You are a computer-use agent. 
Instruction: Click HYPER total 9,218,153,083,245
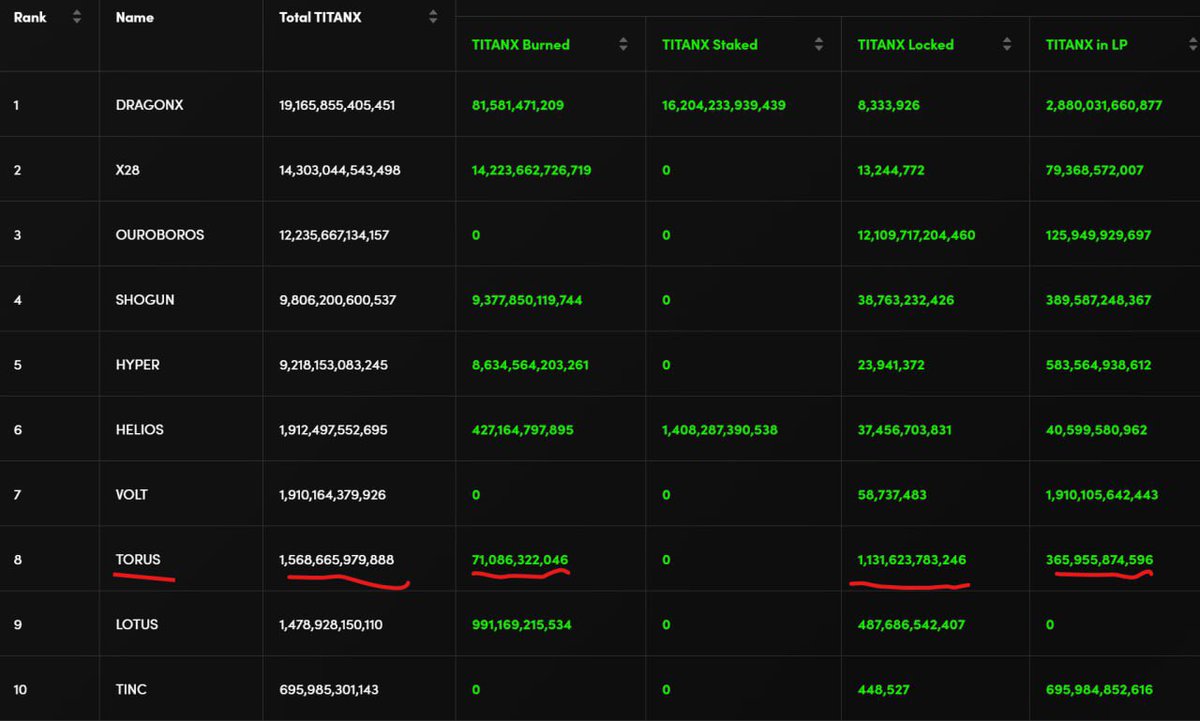(334, 365)
